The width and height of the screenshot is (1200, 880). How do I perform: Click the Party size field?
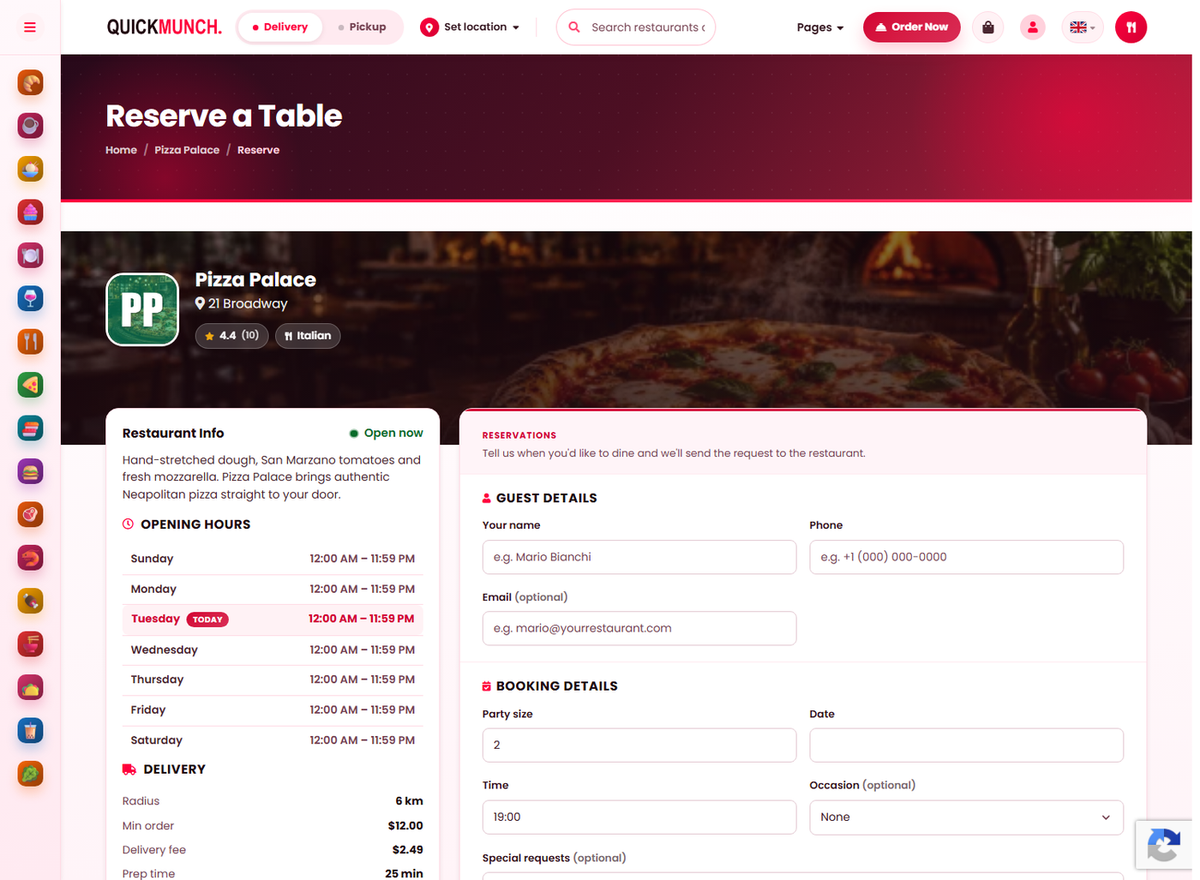point(639,745)
